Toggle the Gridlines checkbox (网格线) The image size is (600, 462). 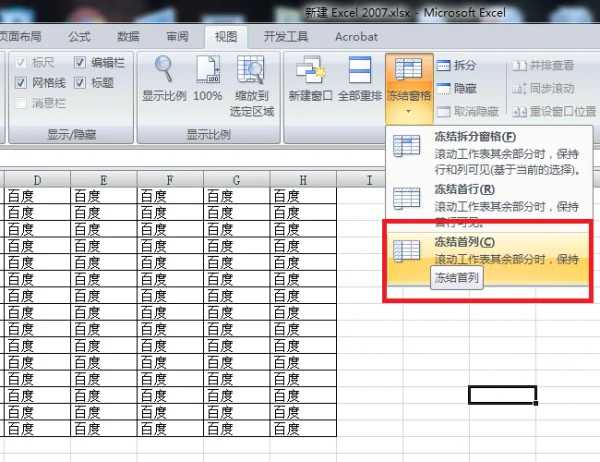point(21,82)
